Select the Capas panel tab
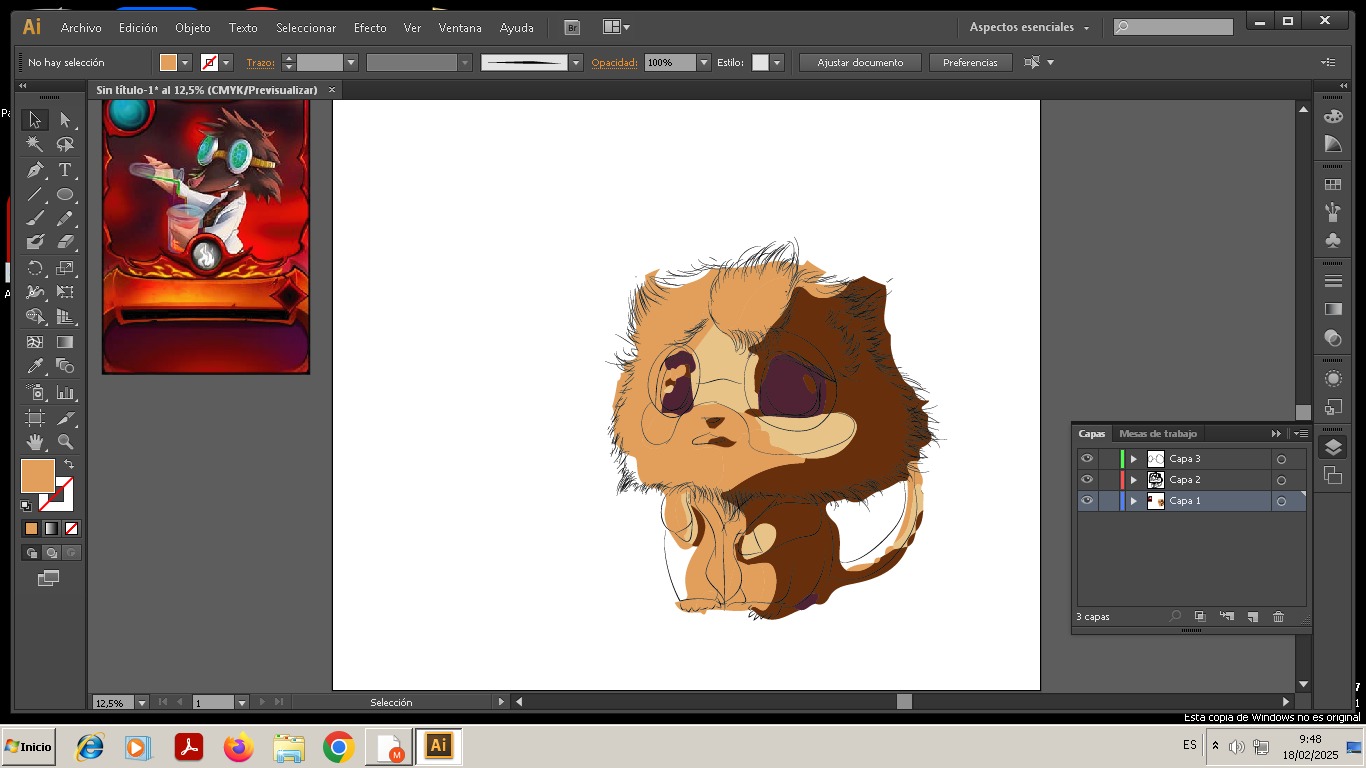The width and height of the screenshot is (1366, 768). (x=1092, y=434)
